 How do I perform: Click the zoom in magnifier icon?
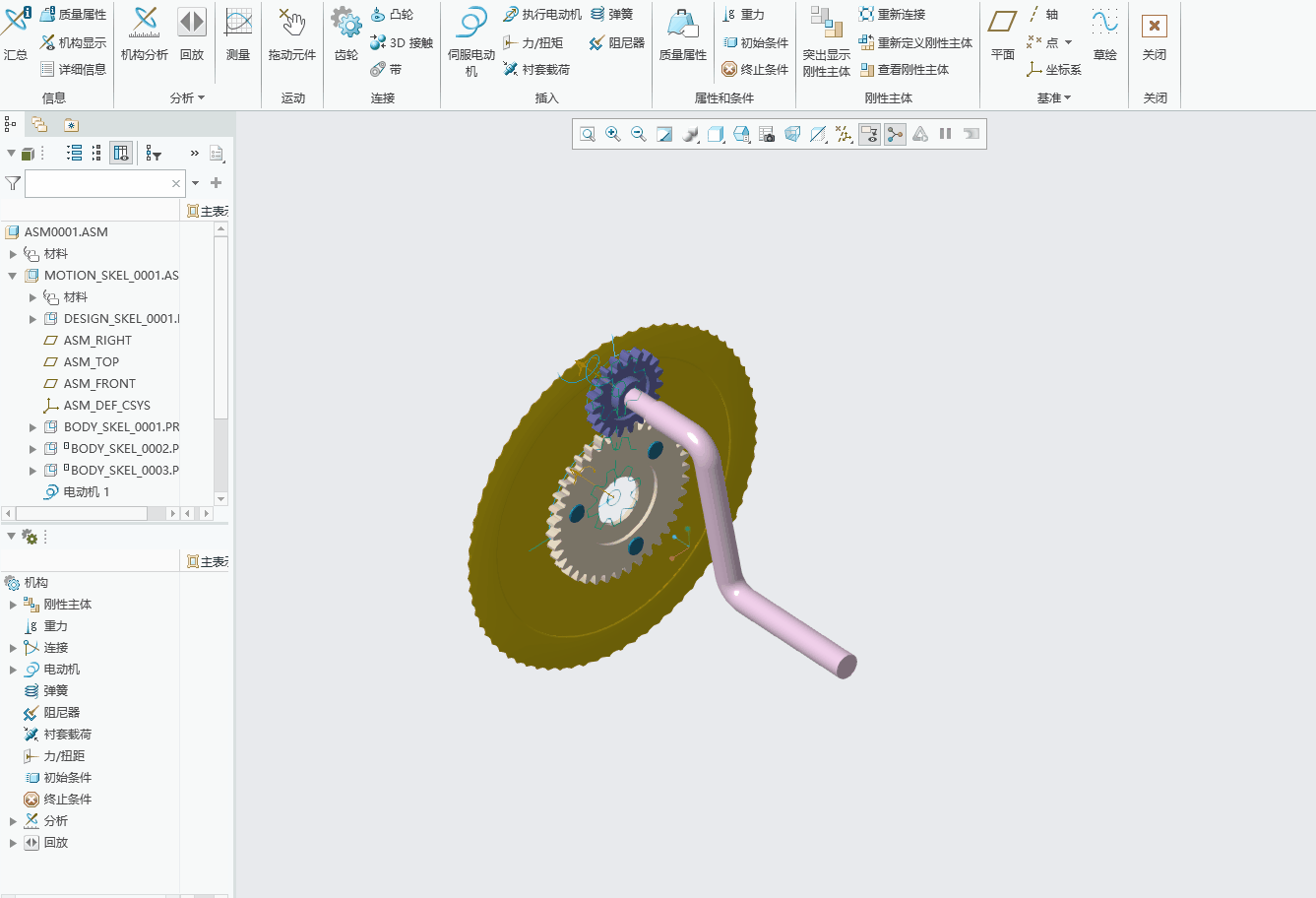pos(613,134)
